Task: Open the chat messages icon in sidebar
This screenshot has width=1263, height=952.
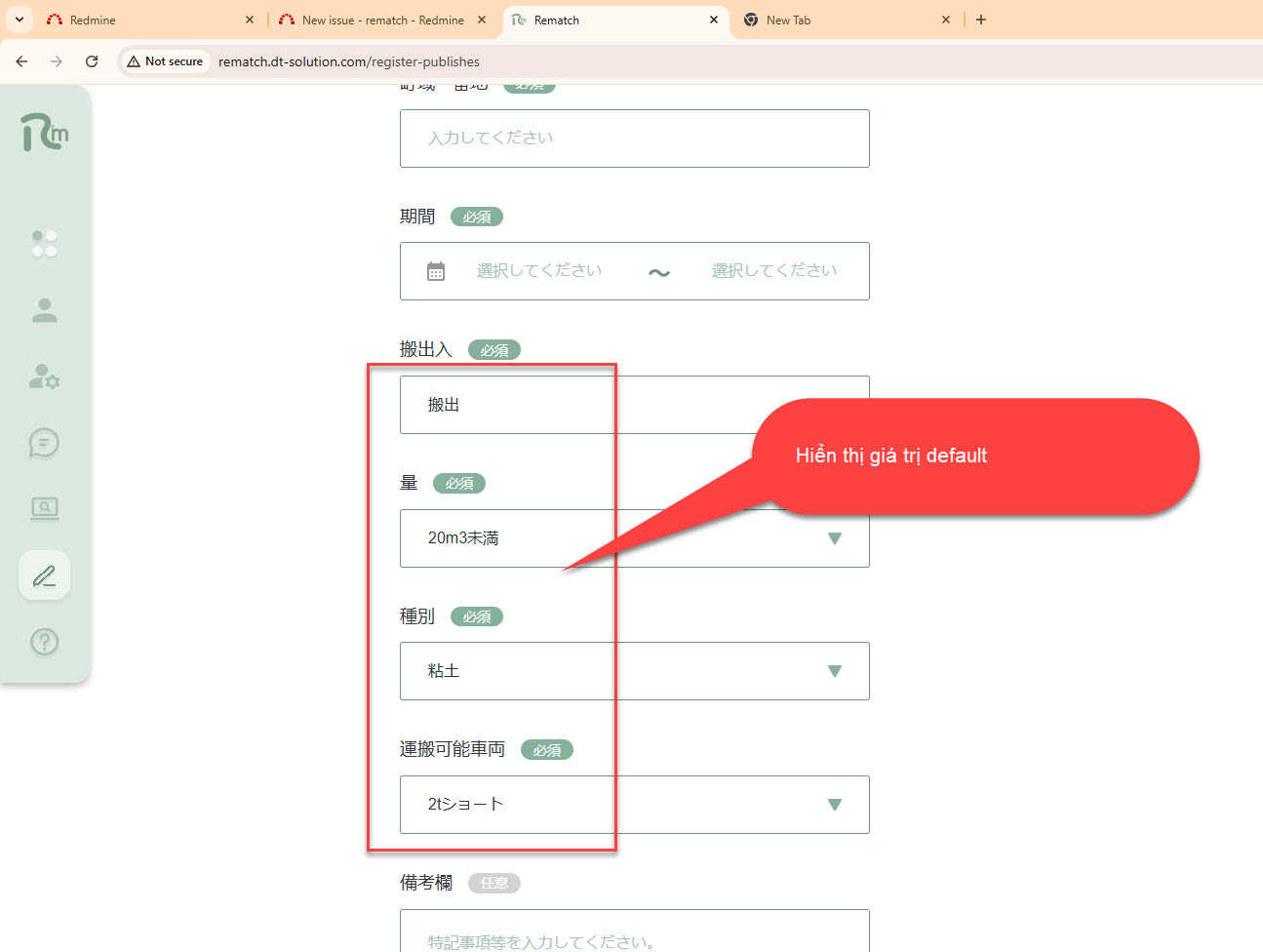Action: click(x=44, y=443)
